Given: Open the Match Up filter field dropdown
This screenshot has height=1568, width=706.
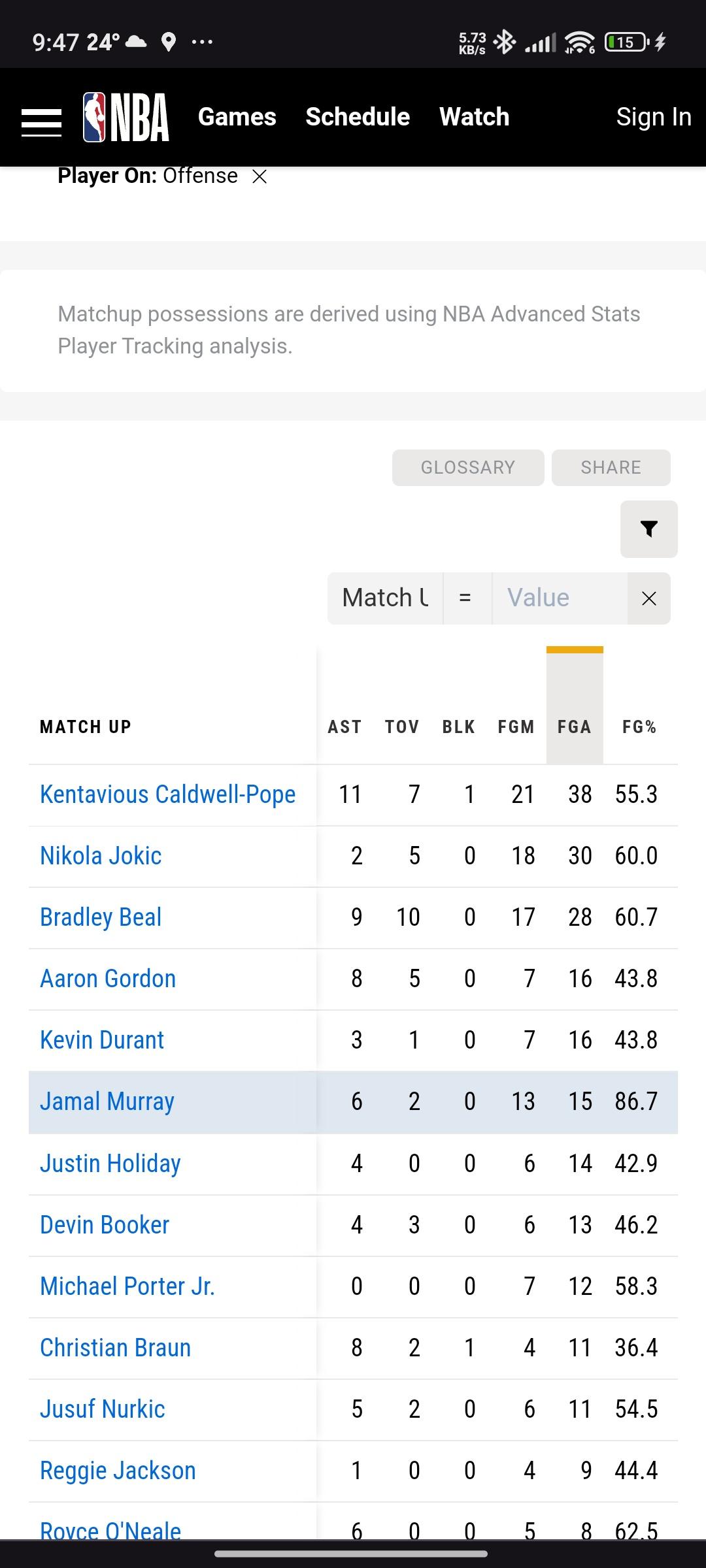Looking at the screenshot, I should coord(385,598).
